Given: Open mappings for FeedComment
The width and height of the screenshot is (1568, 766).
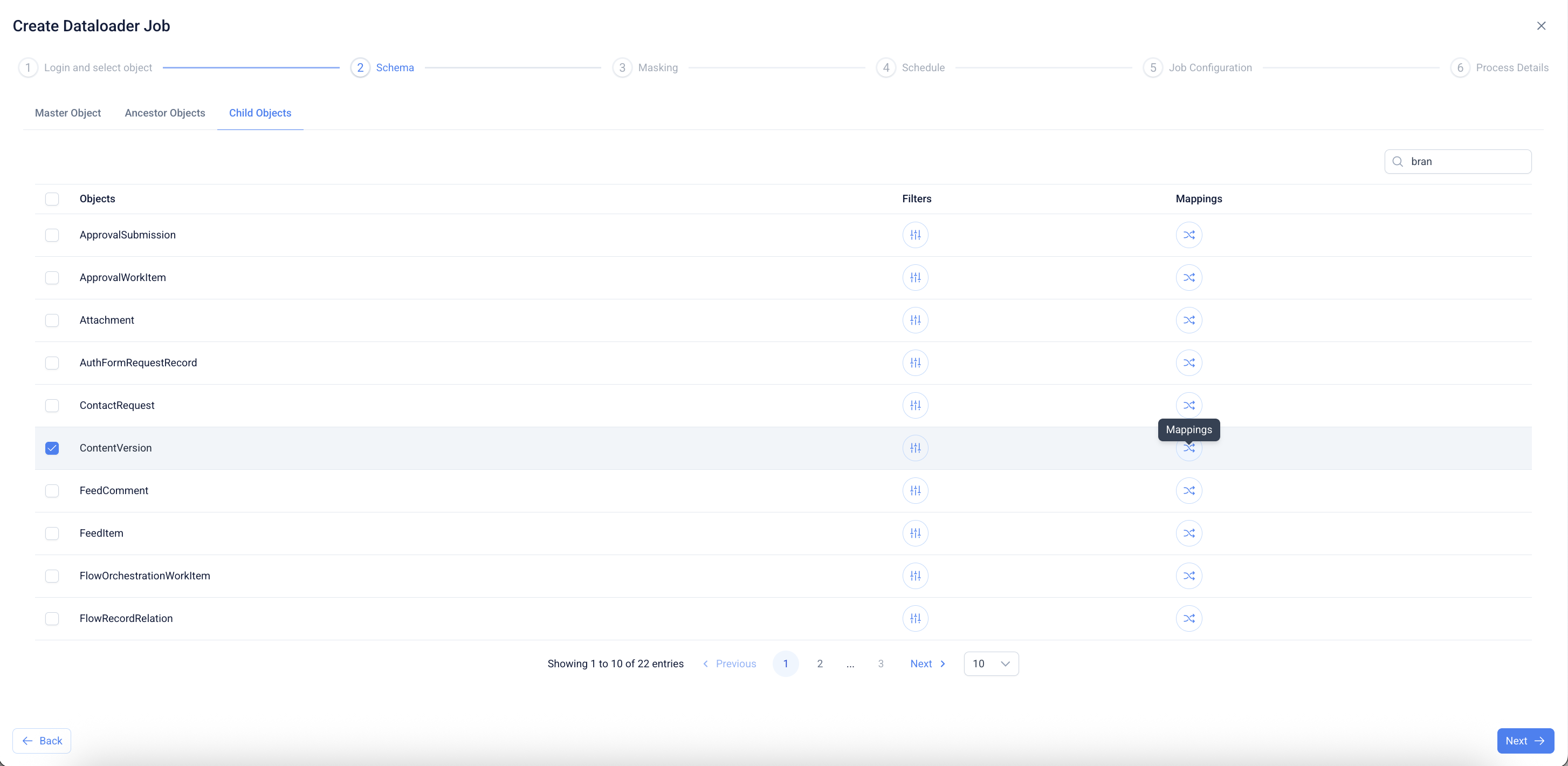Looking at the screenshot, I should 1188,491.
